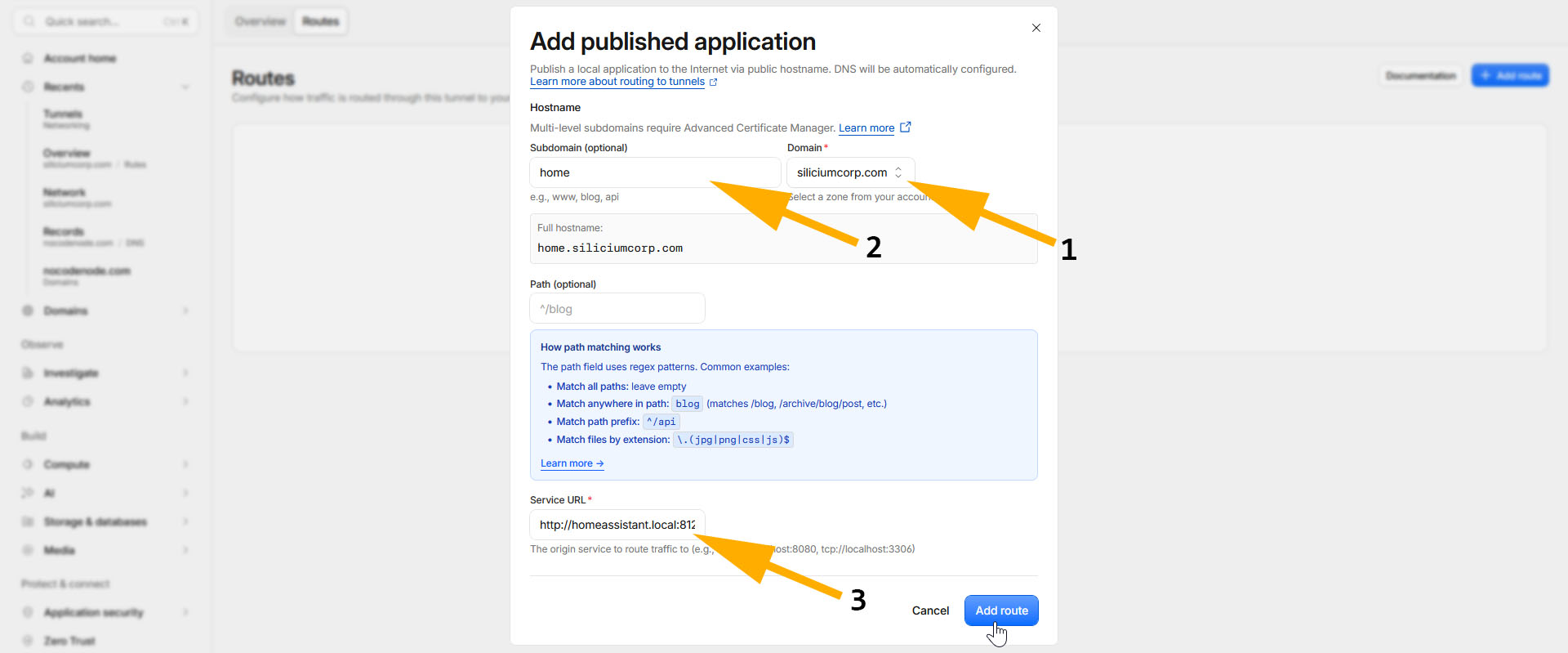Screen dimensions: 1568x653
Task: Open the Domain dropdown showing siliciumcorp.com
Action: [x=850, y=172]
